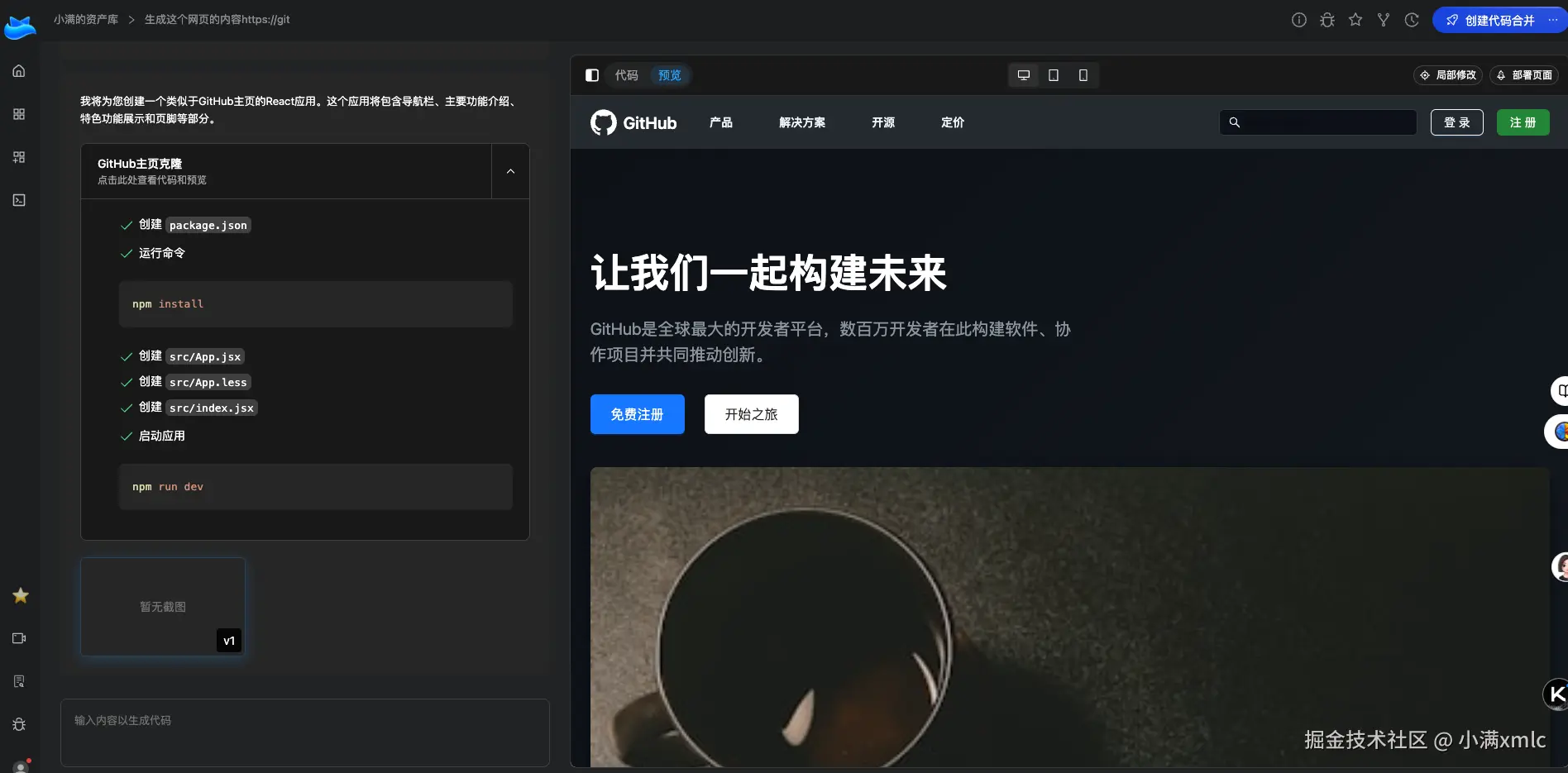The width and height of the screenshot is (1568, 773).
Task: Click the 开始之旅 button
Action: [752, 414]
